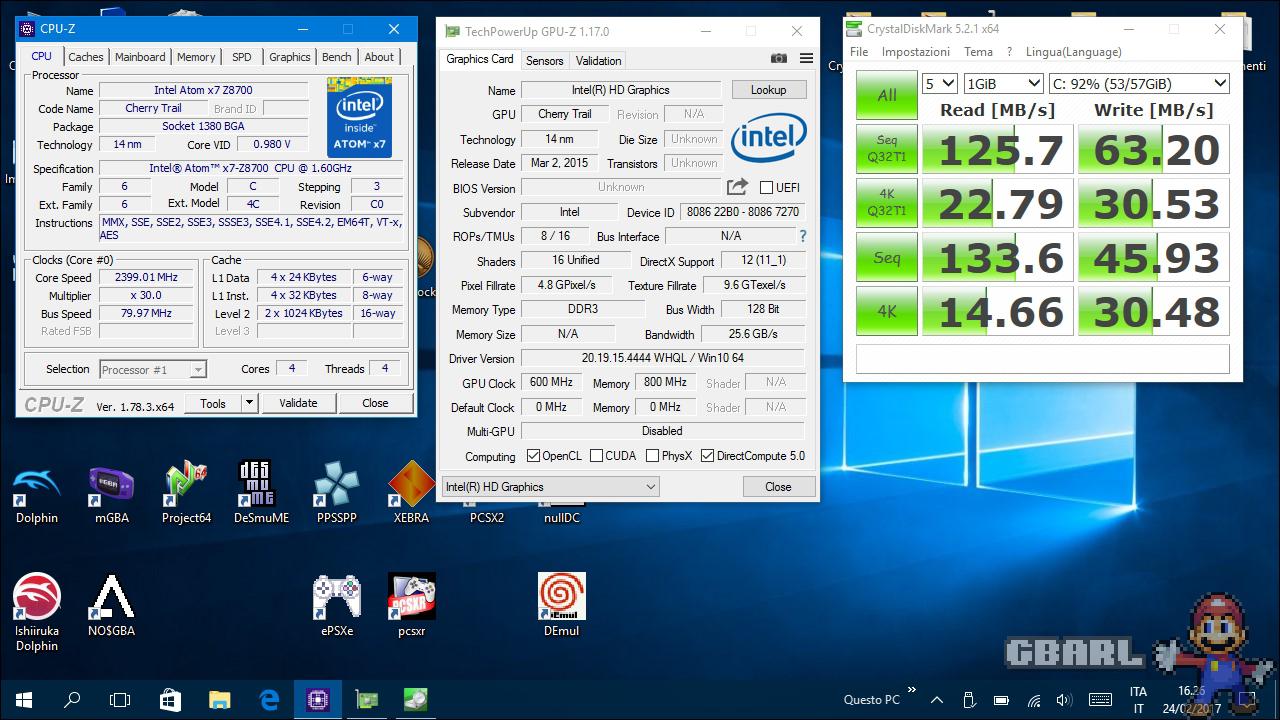Toggle the CUDA checkbox
Viewport: 1280px width, 720px height.
coord(597,456)
